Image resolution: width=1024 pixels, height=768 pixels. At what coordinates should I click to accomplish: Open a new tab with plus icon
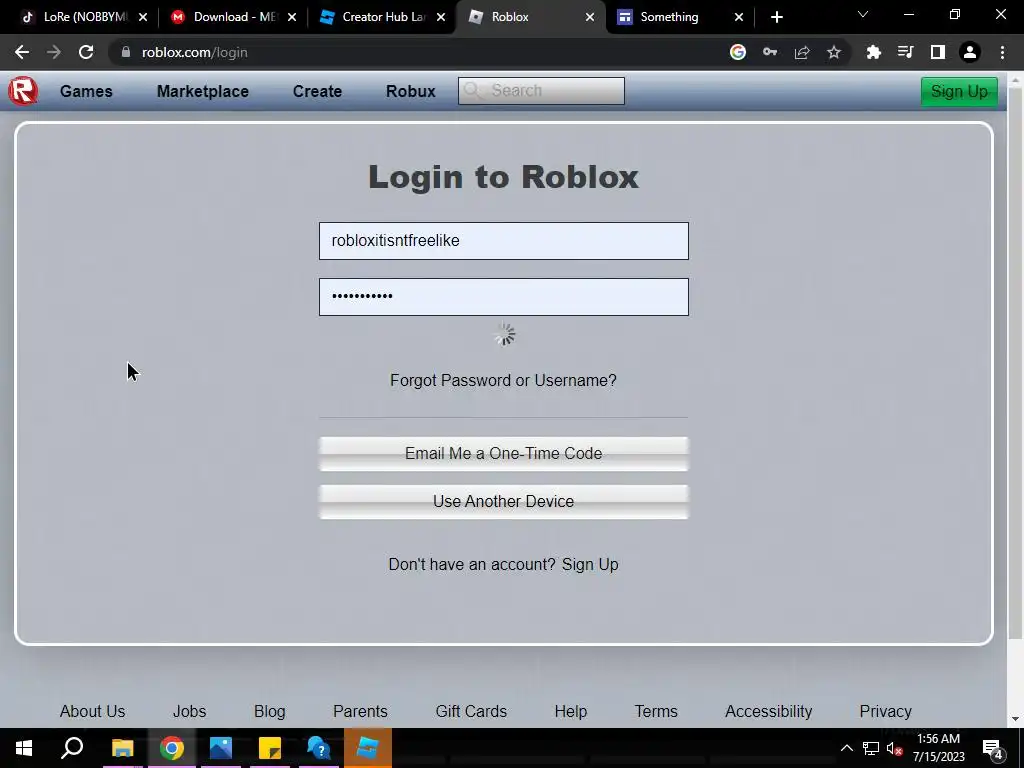tap(776, 17)
